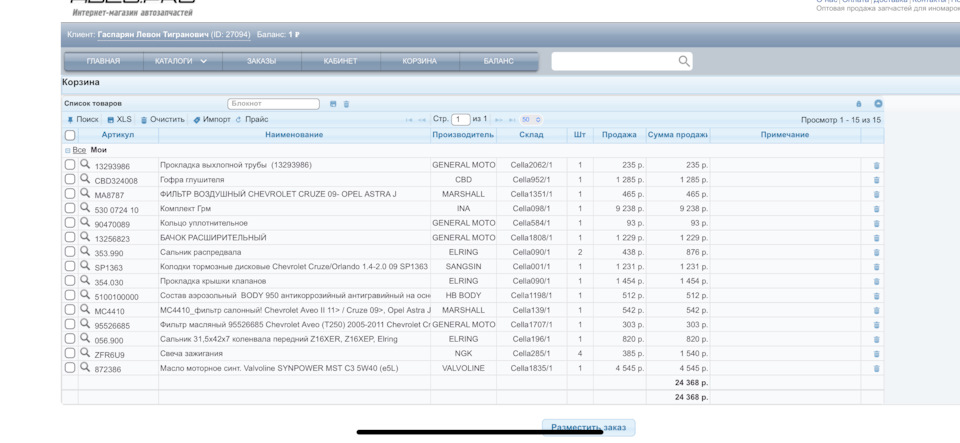Image resolution: width=960 pixels, height=443 pixels.
Task: Click magnifier icon beside article ZFR6U9
Action: pyautogui.click(x=85, y=353)
